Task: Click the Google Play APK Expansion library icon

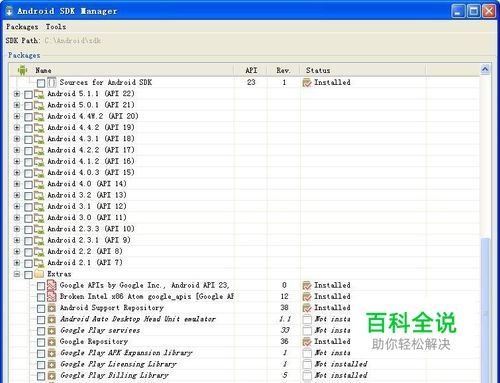Action: 52,353
